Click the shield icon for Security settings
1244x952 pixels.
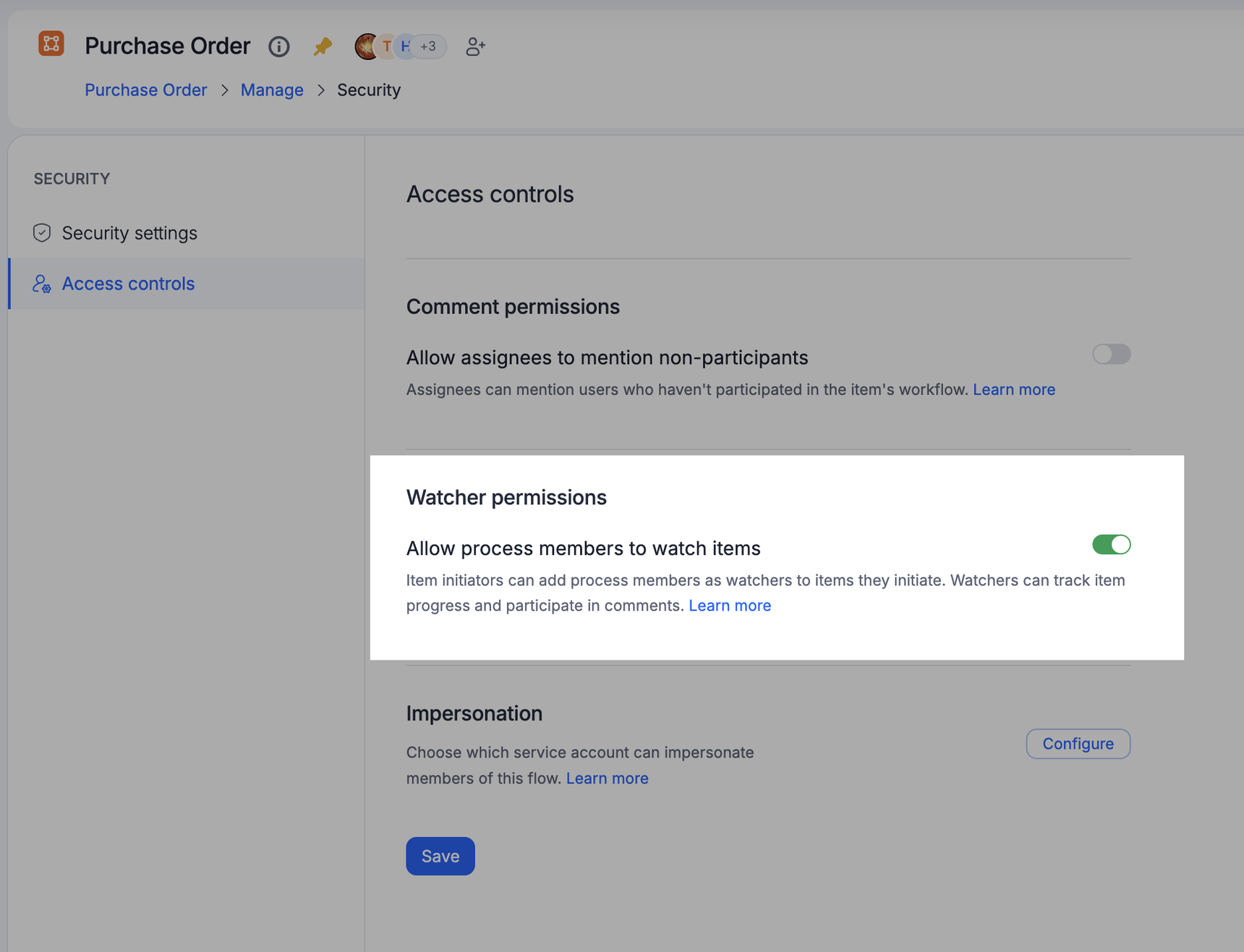pos(42,233)
